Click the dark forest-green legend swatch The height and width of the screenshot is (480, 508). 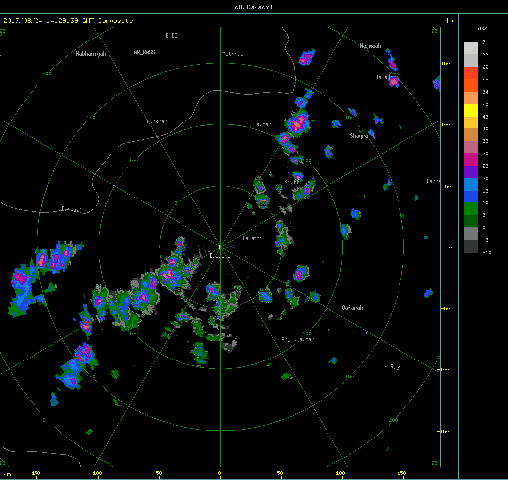pos(471,221)
